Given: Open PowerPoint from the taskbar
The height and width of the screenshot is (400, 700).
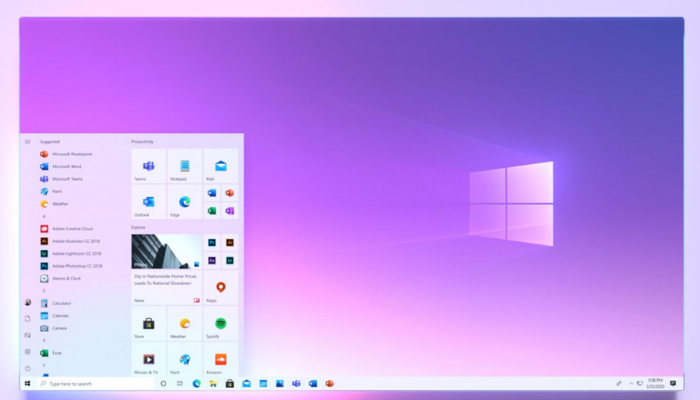Looking at the screenshot, I should pos(329,383).
